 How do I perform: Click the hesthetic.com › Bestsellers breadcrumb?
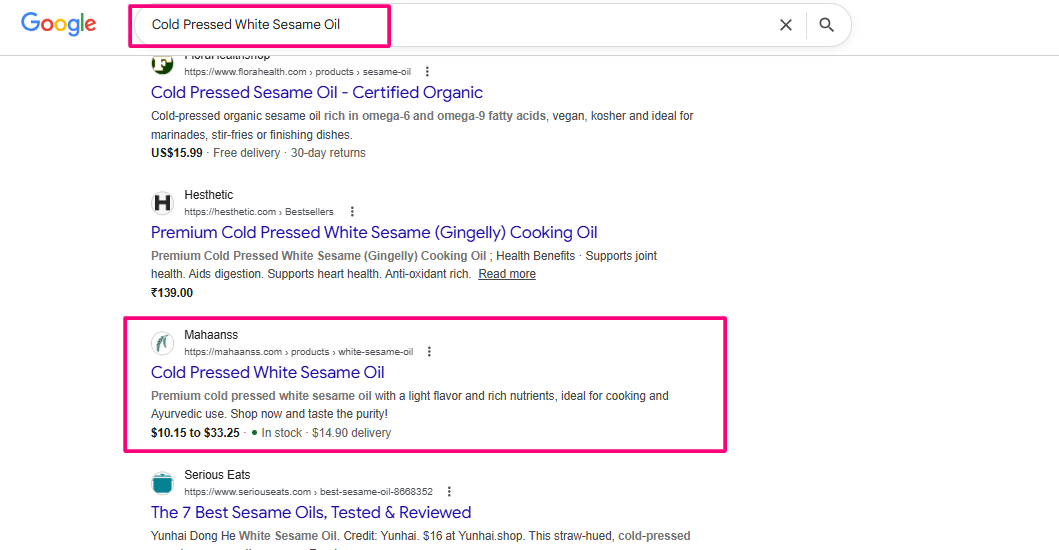click(x=259, y=211)
